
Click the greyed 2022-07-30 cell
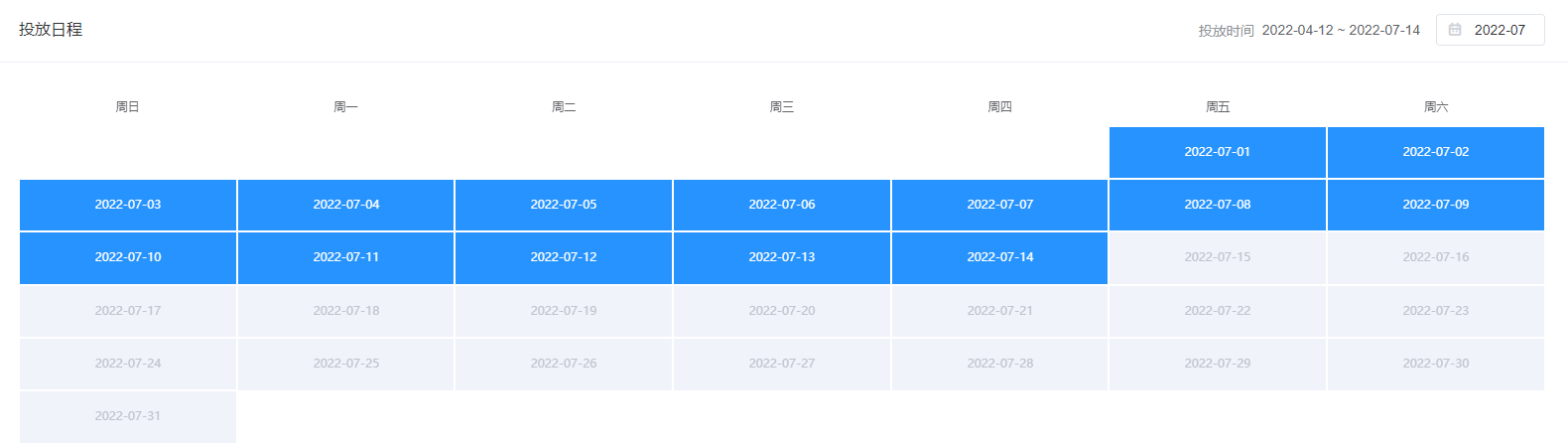[1436, 364]
